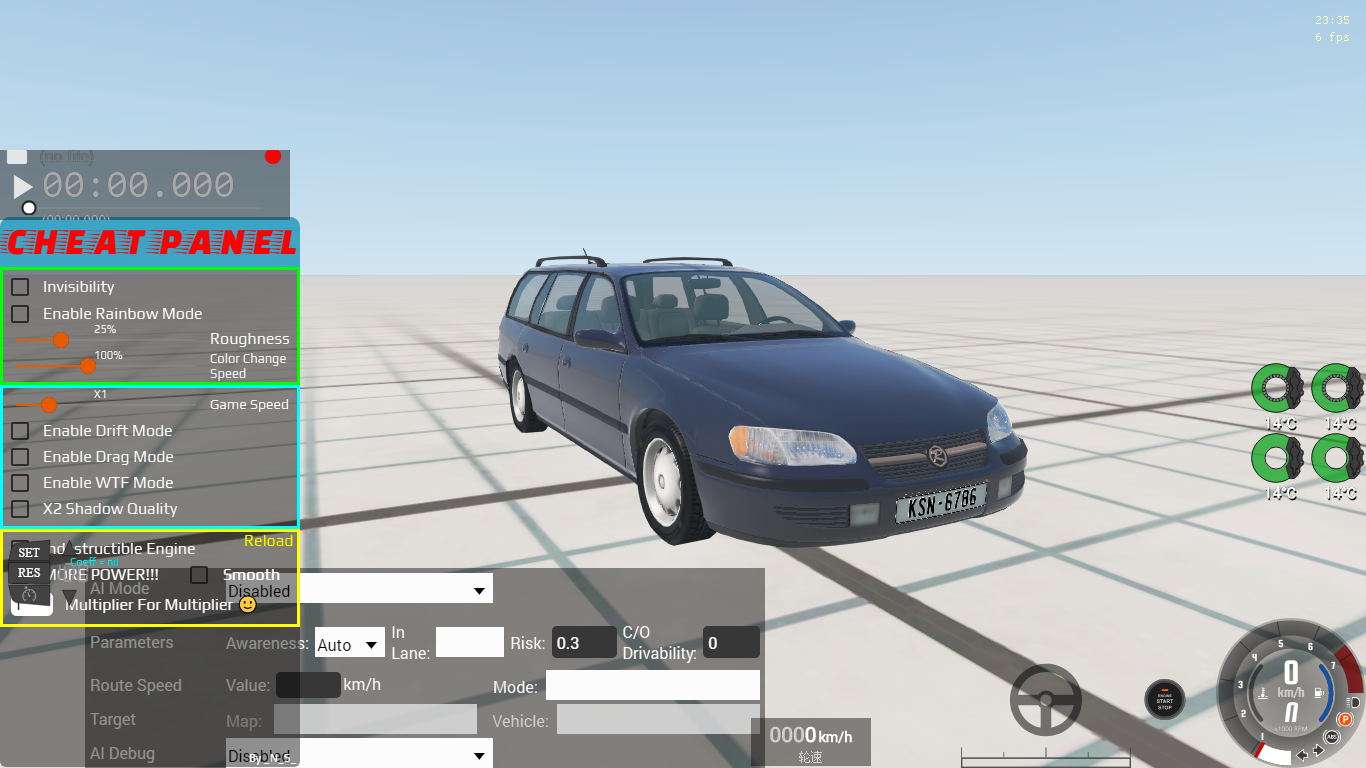This screenshot has height=768, width=1366.
Task: Enable the Invisibility checkbox
Action: tap(20, 287)
